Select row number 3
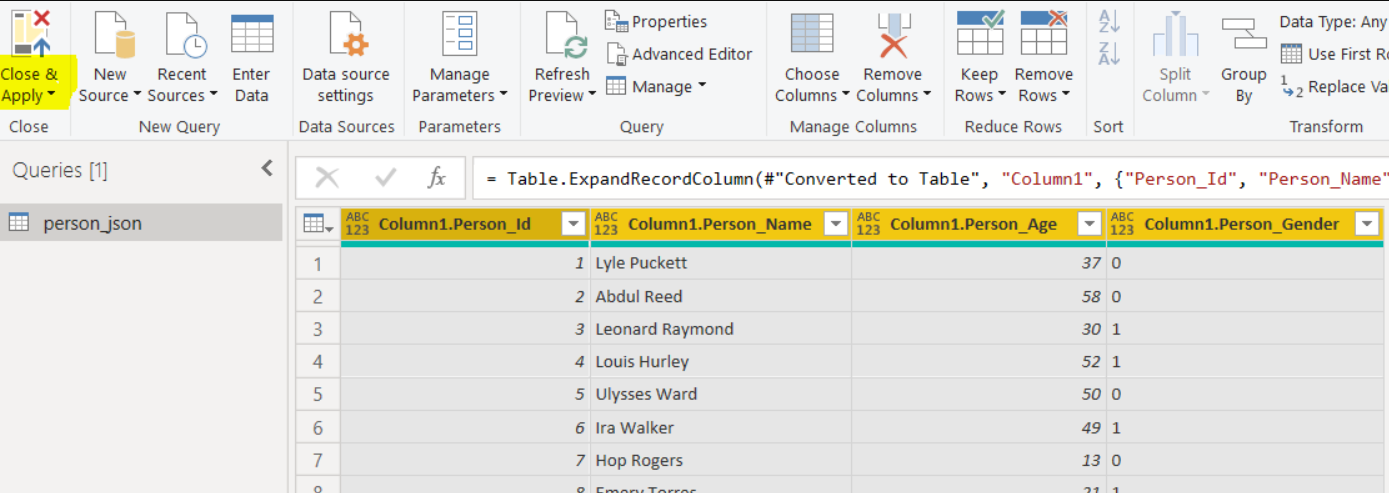1389x493 pixels. [x=319, y=329]
